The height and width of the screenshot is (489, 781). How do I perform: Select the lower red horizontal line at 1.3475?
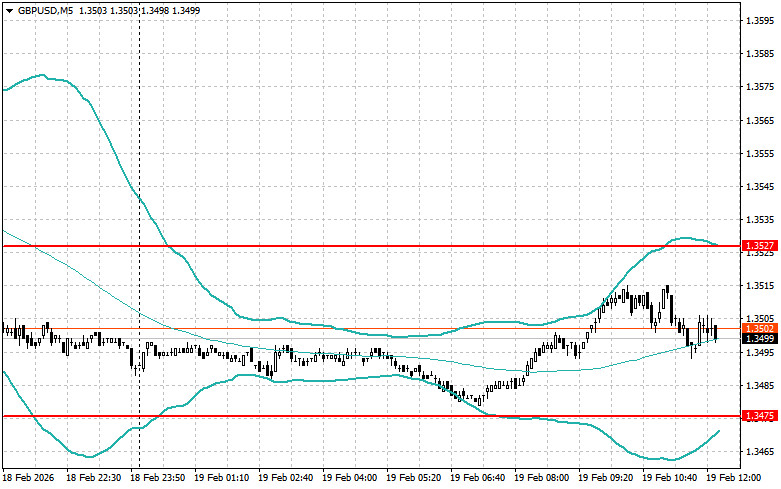(x=371, y=416)
